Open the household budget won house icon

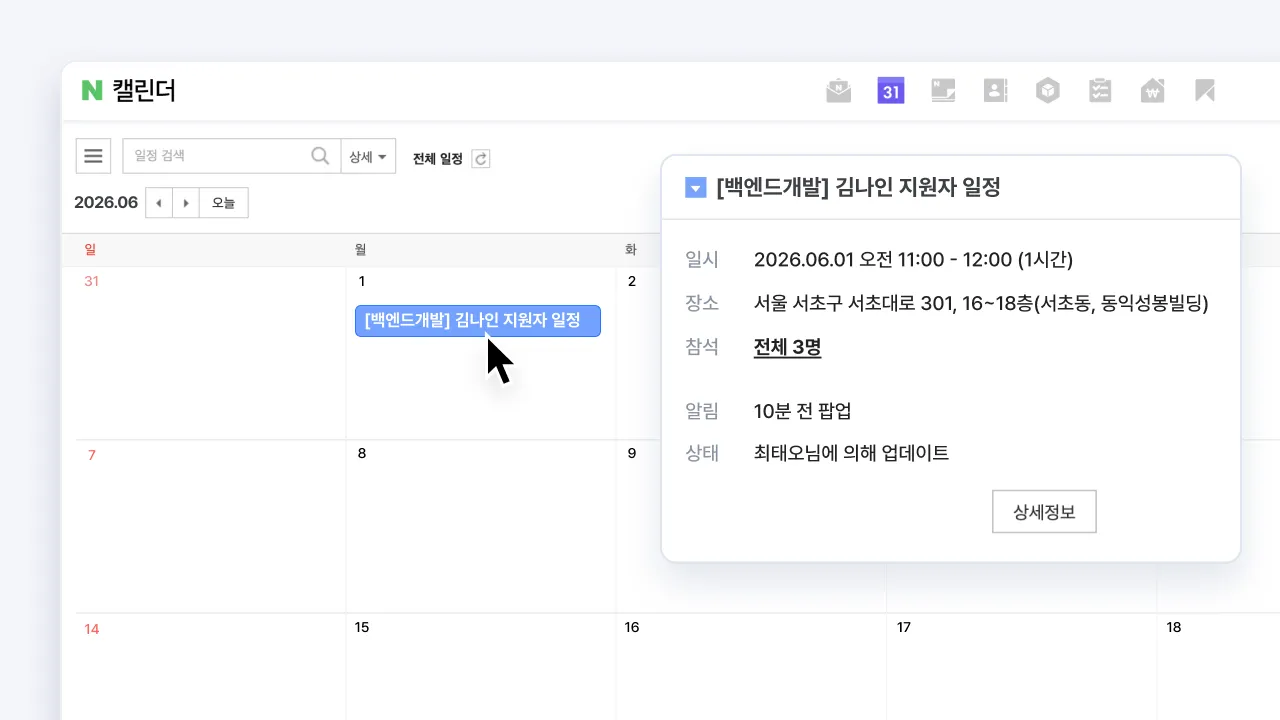pos(1152,91)
